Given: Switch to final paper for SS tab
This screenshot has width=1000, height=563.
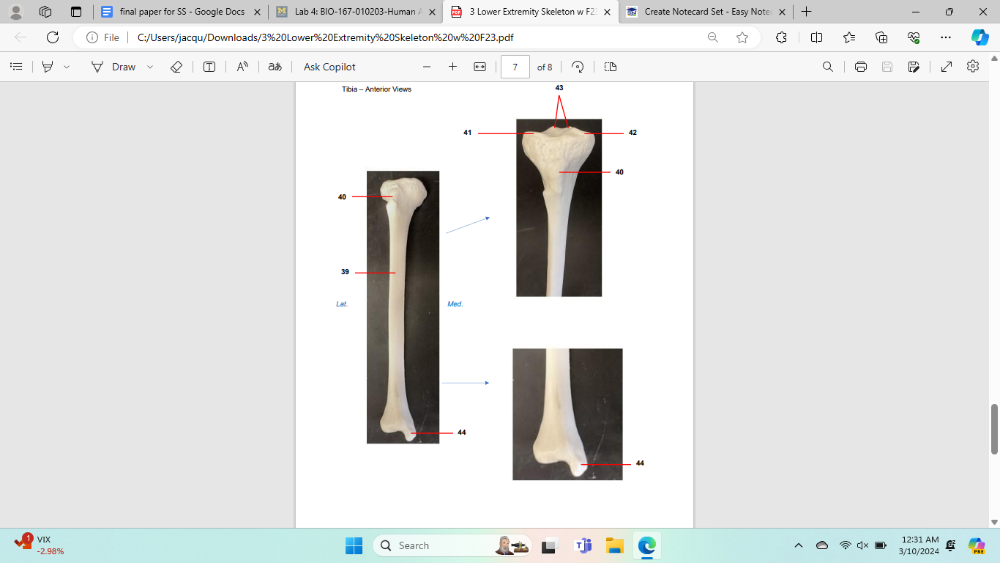Looking at the screenshot, I should (182, 12).
